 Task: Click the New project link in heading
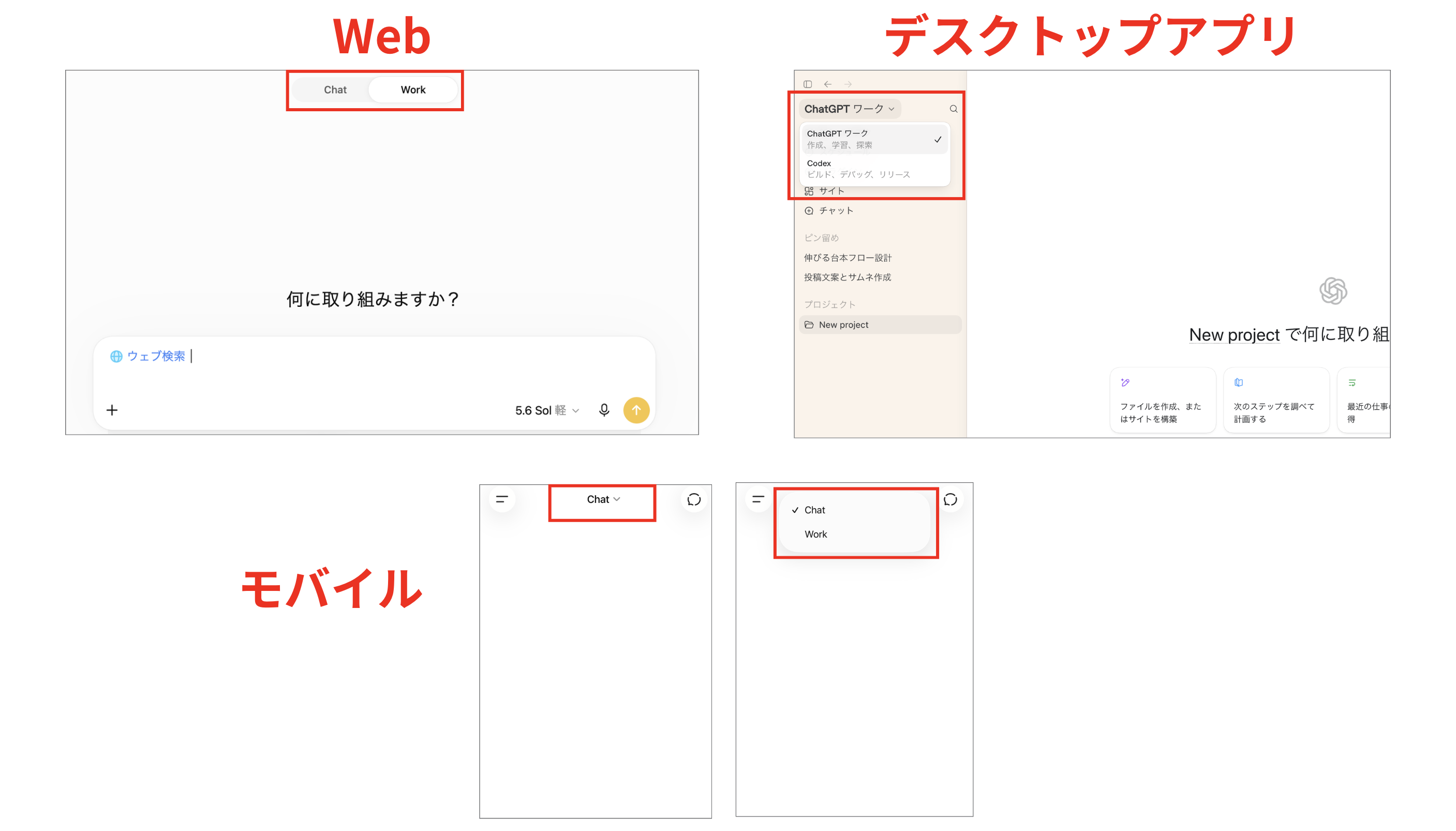click(1234, 335)
